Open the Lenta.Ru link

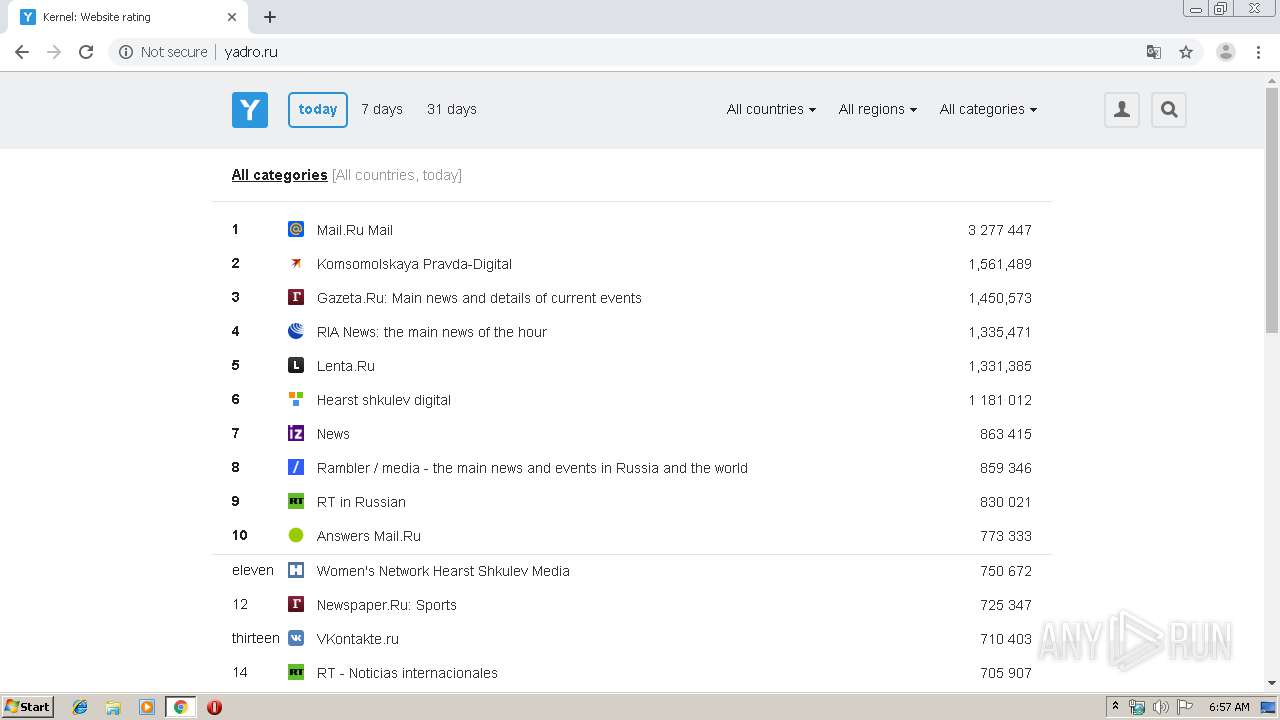[346, 366]
